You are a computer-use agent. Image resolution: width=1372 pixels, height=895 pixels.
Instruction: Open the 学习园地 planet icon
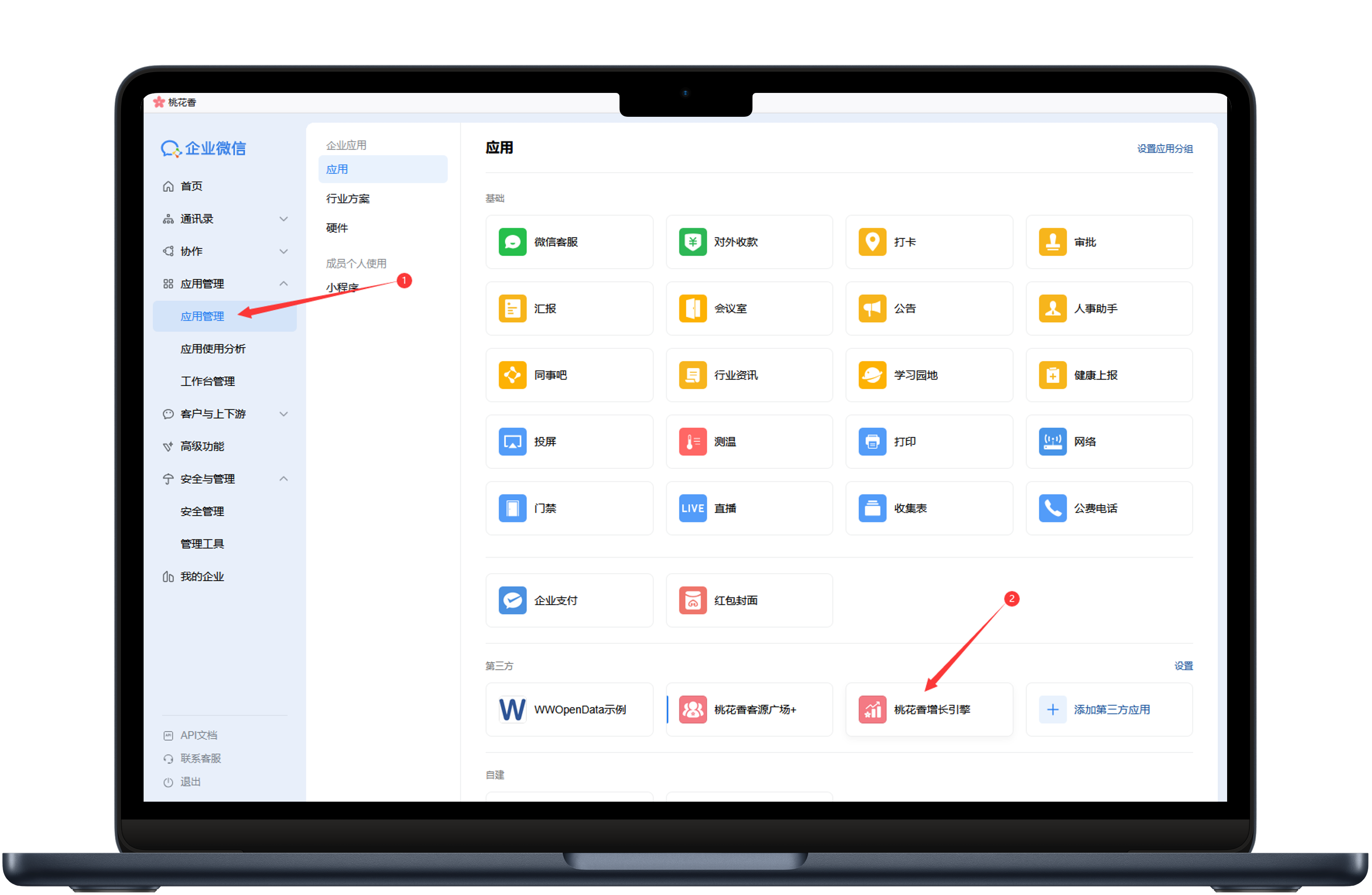[x=872, y=375]
